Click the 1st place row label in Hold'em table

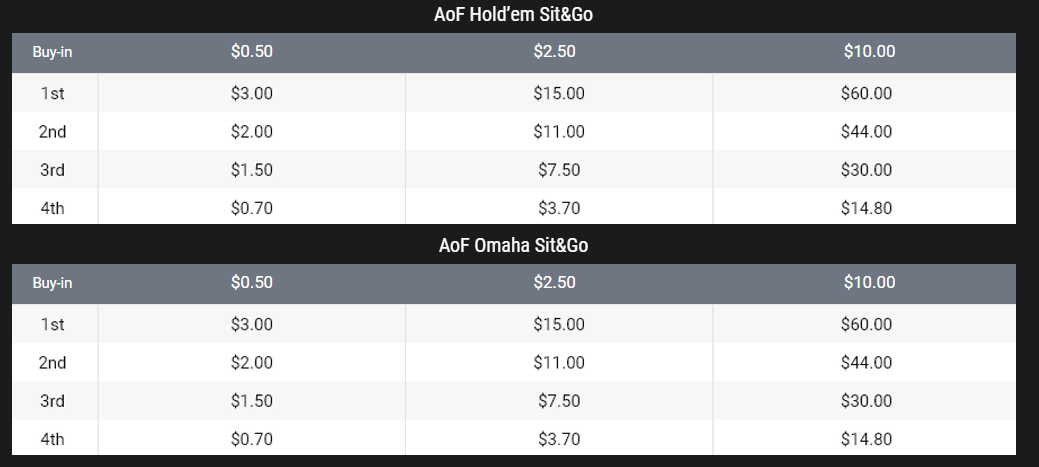pos(52,94)
